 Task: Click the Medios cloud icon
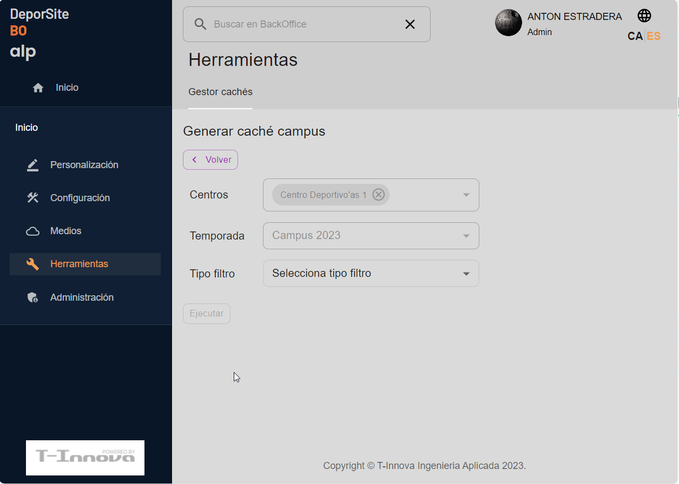click(32, 231)
